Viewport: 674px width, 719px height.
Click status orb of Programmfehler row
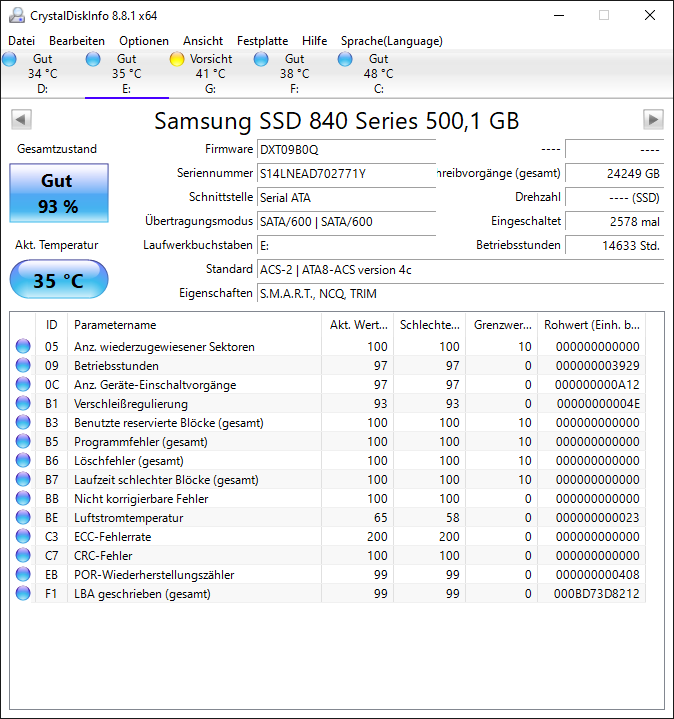[23, 442]
